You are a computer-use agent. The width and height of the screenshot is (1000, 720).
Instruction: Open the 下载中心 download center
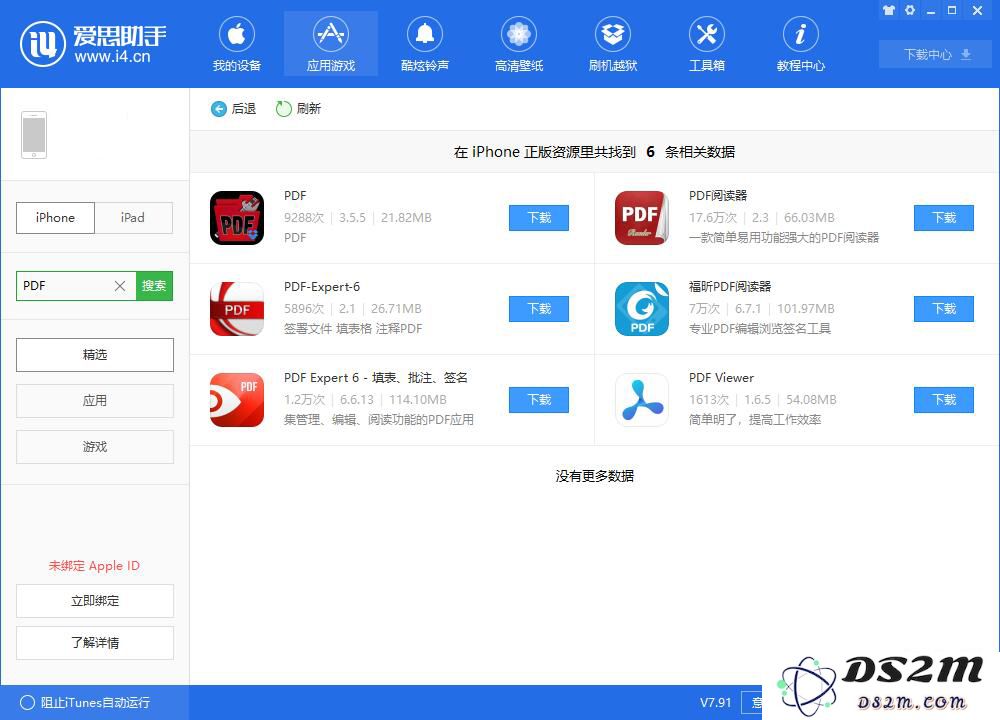[x=936, y=54]
